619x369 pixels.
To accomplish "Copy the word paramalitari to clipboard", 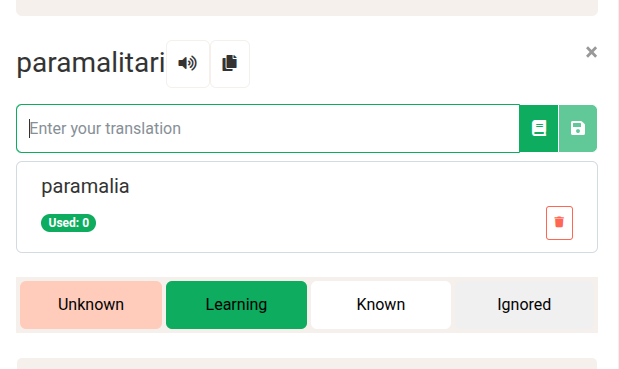I will pyautogui.click(x=230, y=64).
